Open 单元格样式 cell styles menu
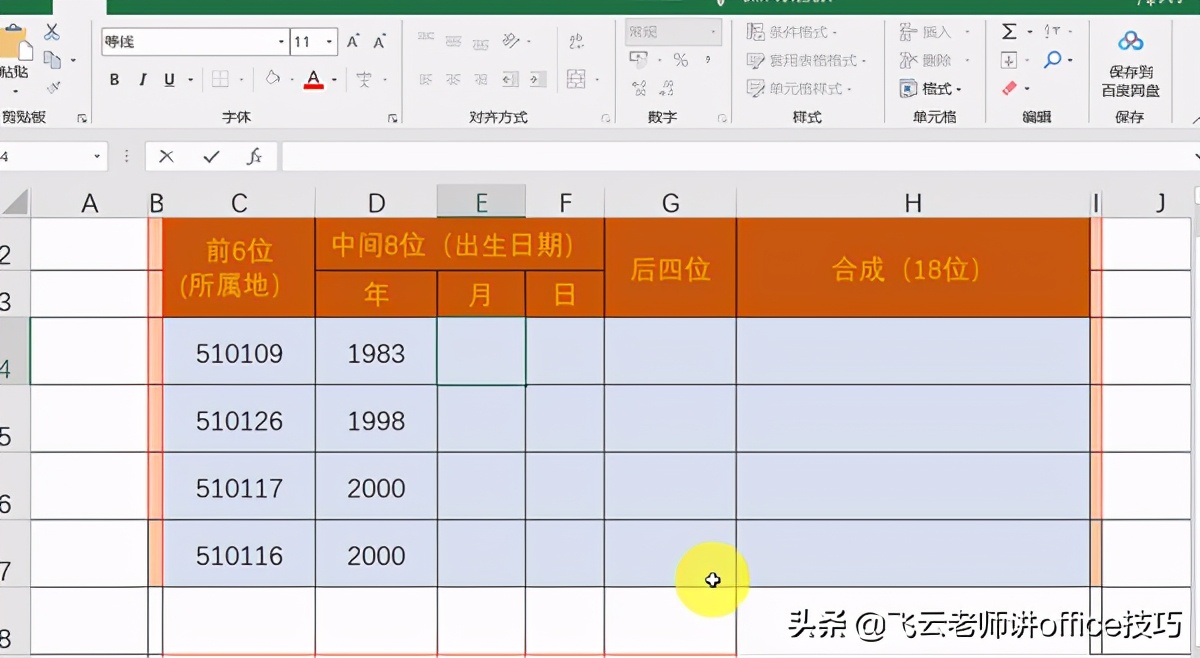1200x658 pixels. tap(799, 88)
